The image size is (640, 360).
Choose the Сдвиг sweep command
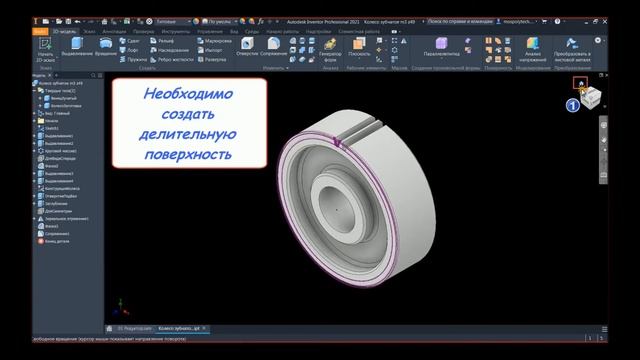[129, 41]
